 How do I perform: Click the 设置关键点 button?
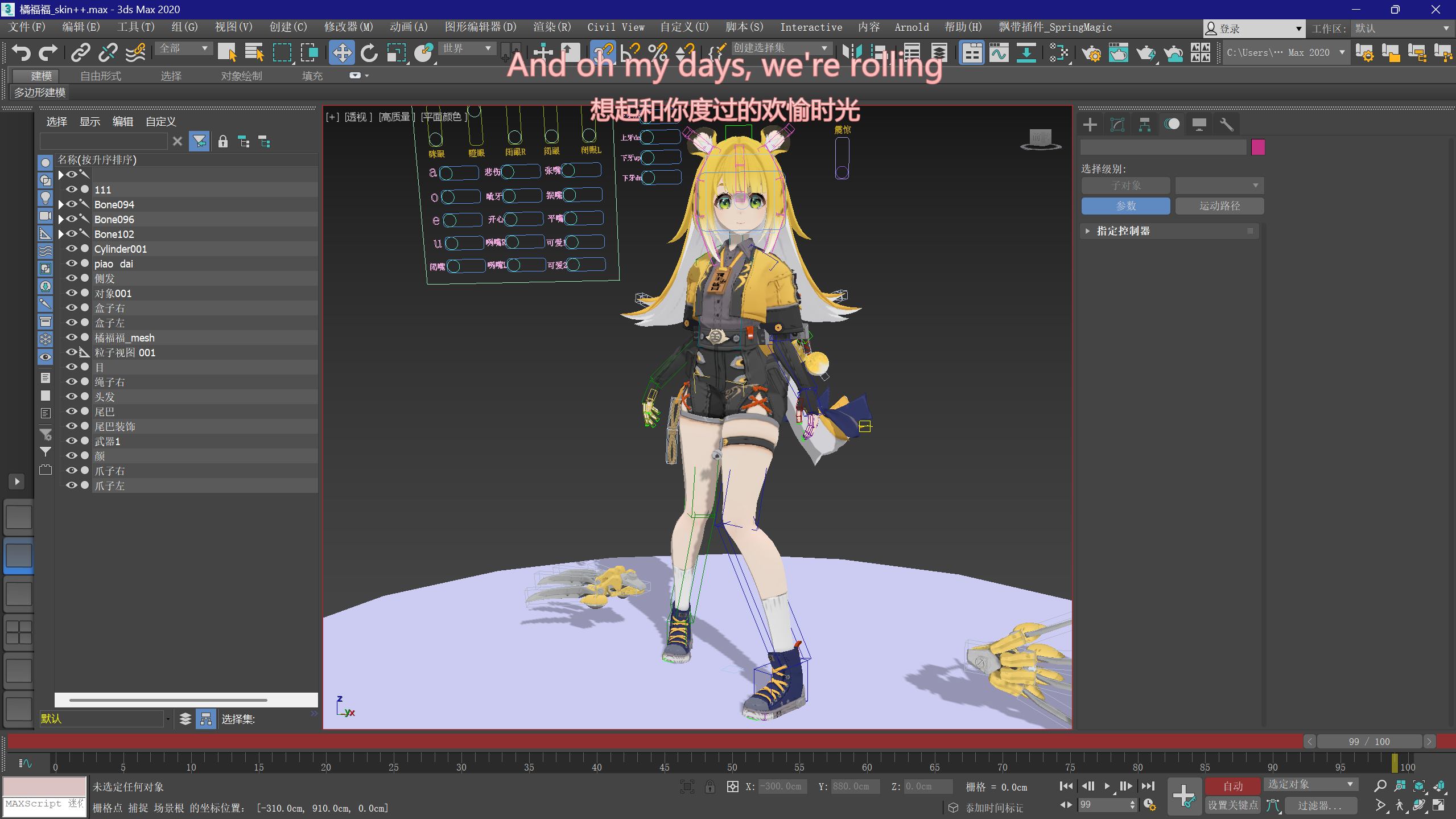(1232, 805)
